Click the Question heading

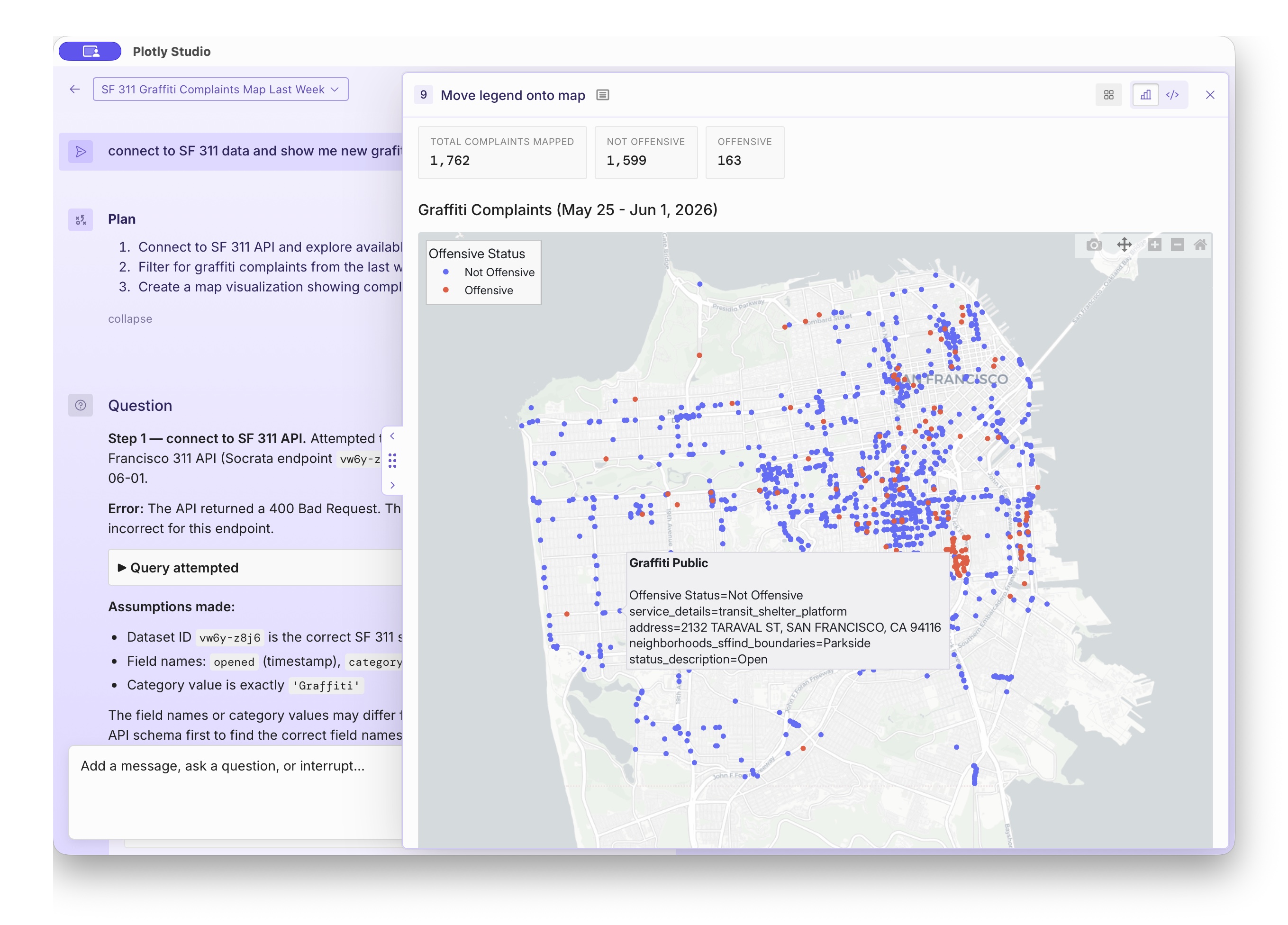[140, 406]
